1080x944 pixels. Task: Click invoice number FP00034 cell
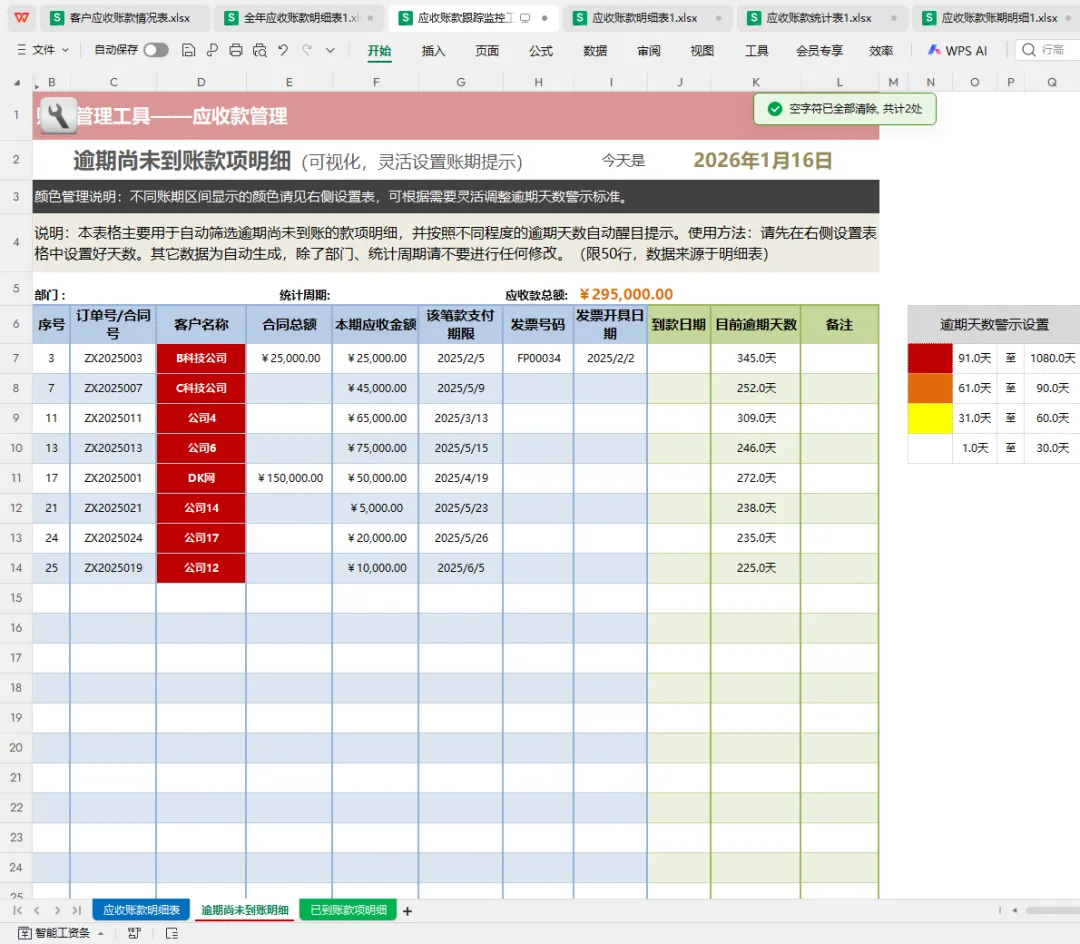coord(539,358)
